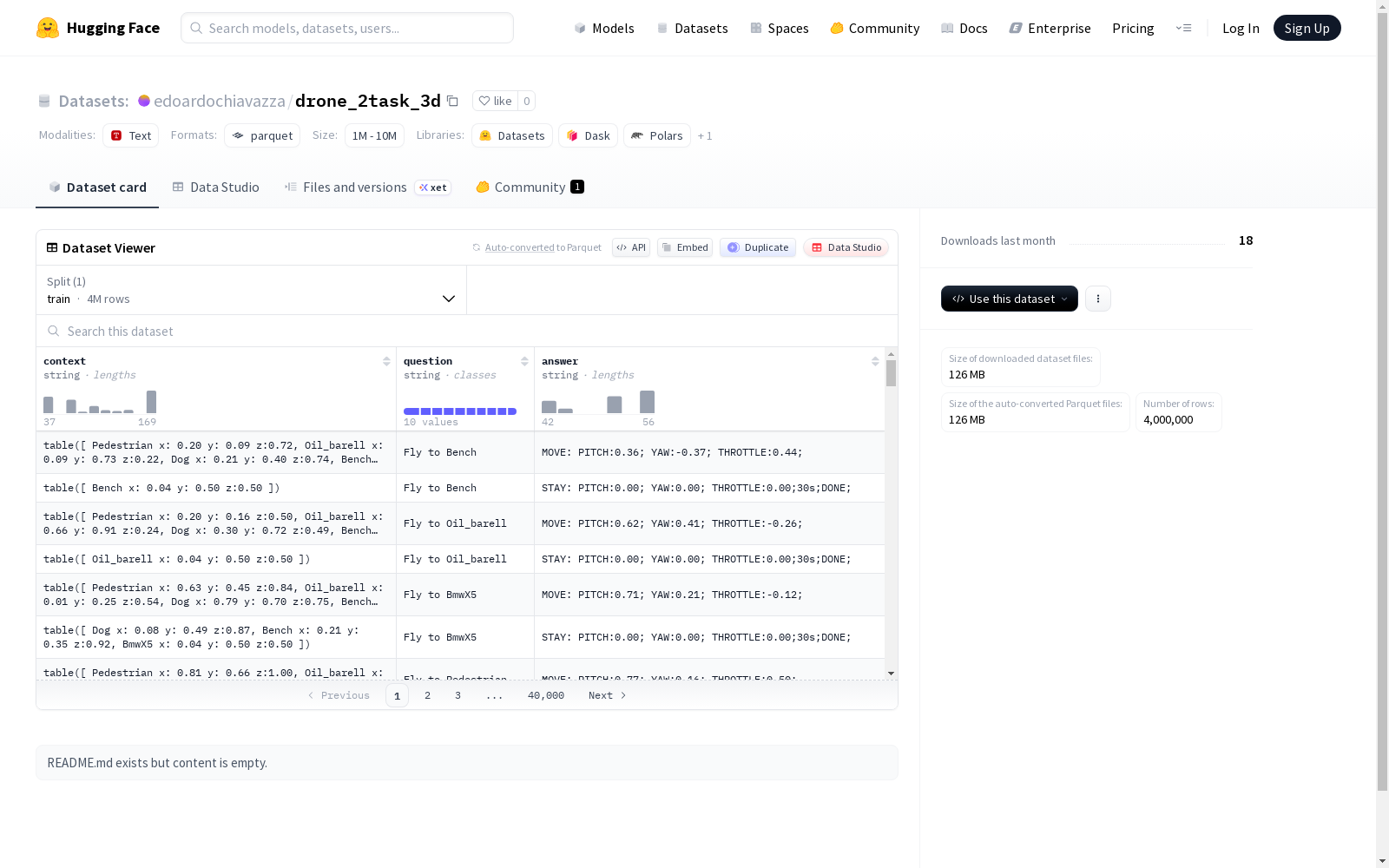1389x868 pixels.
Task: Open Data Studio from viewer header
Action: 846,247
